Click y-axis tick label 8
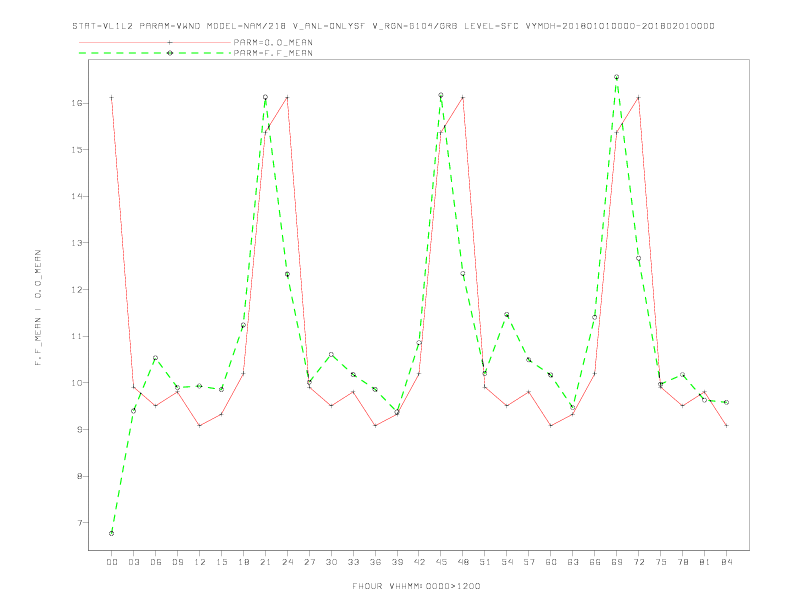The width and height of the screenshot is (792, 612). point(80,476)
